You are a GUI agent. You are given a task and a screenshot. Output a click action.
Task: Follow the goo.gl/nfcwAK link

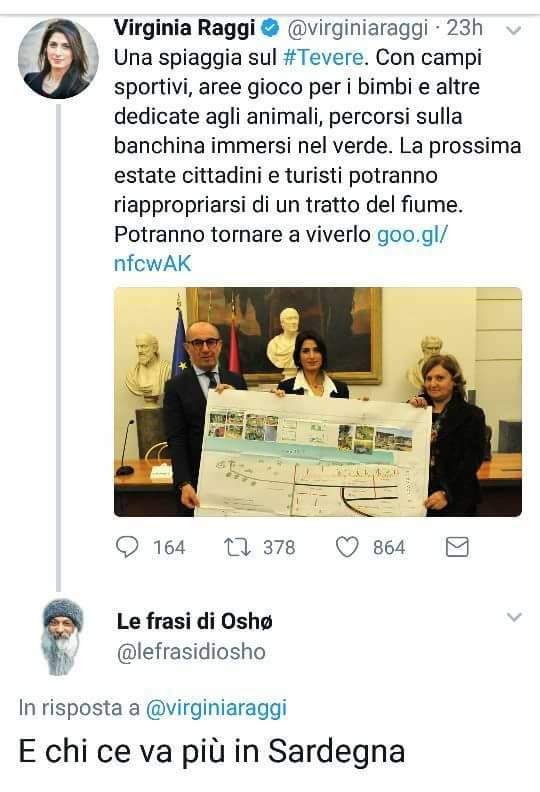coord(281,249)
